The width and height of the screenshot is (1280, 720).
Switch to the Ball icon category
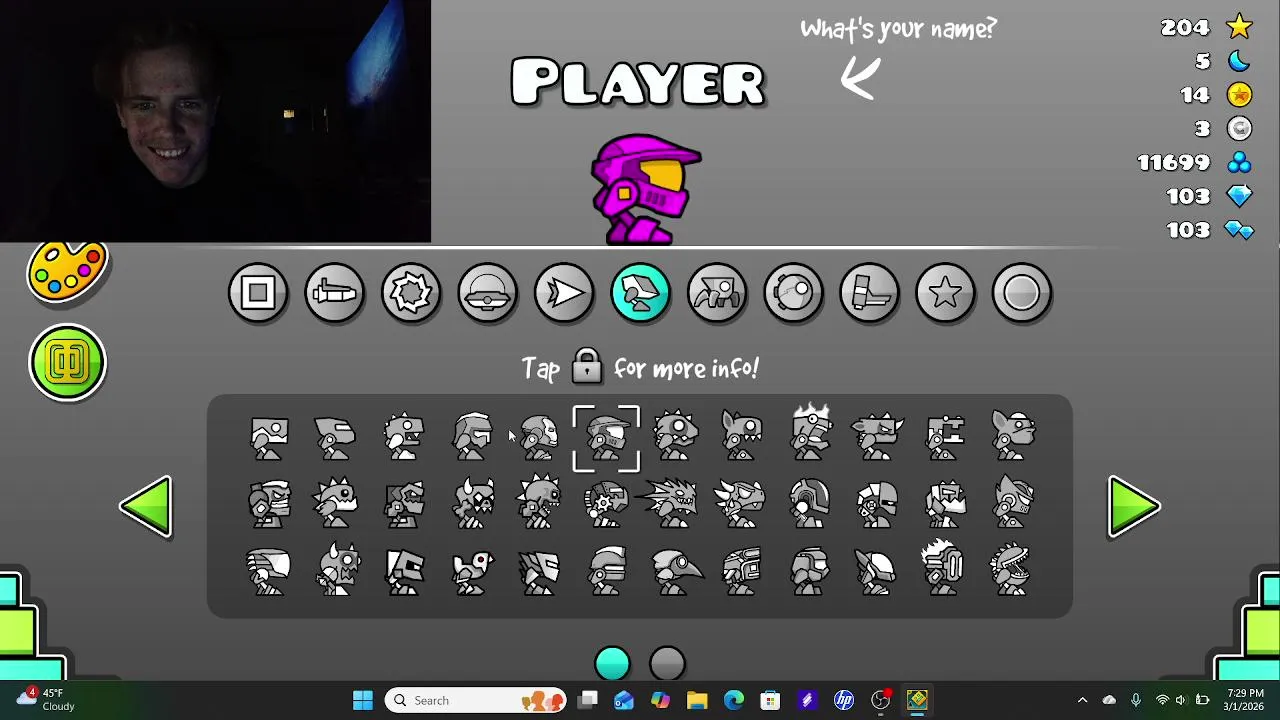[411, 293]
